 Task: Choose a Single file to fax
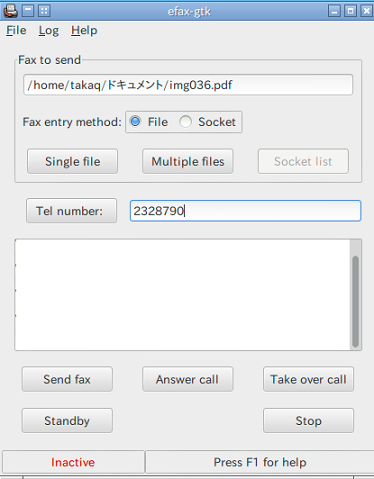coord(72,161)
